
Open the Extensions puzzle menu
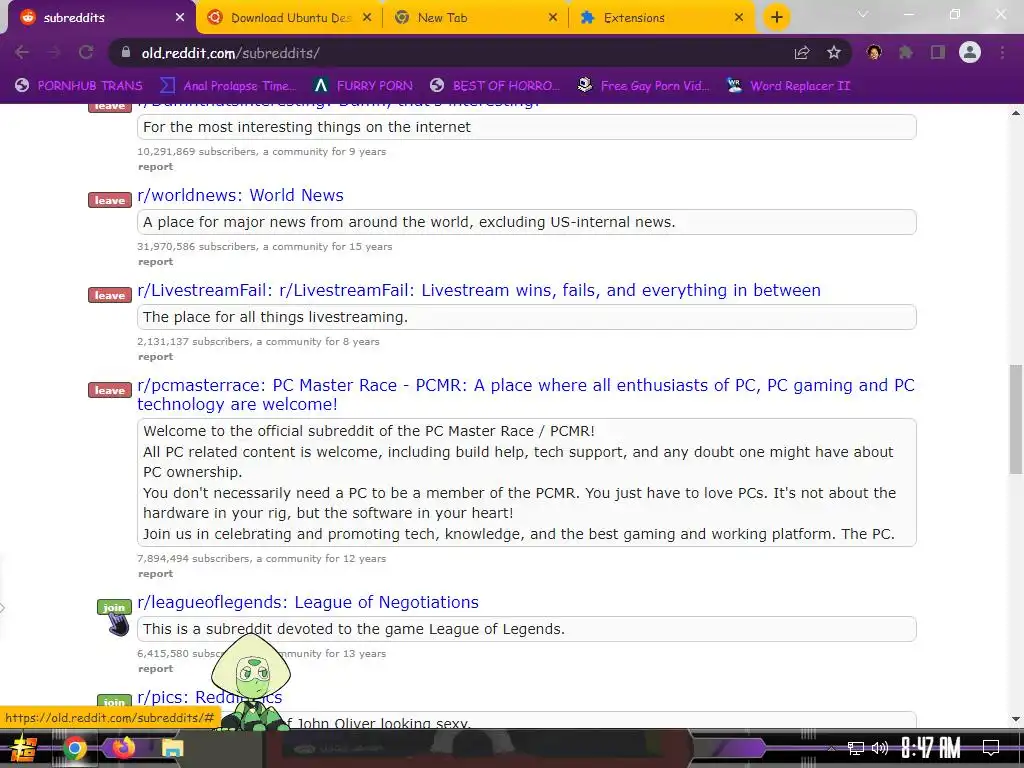906,52
